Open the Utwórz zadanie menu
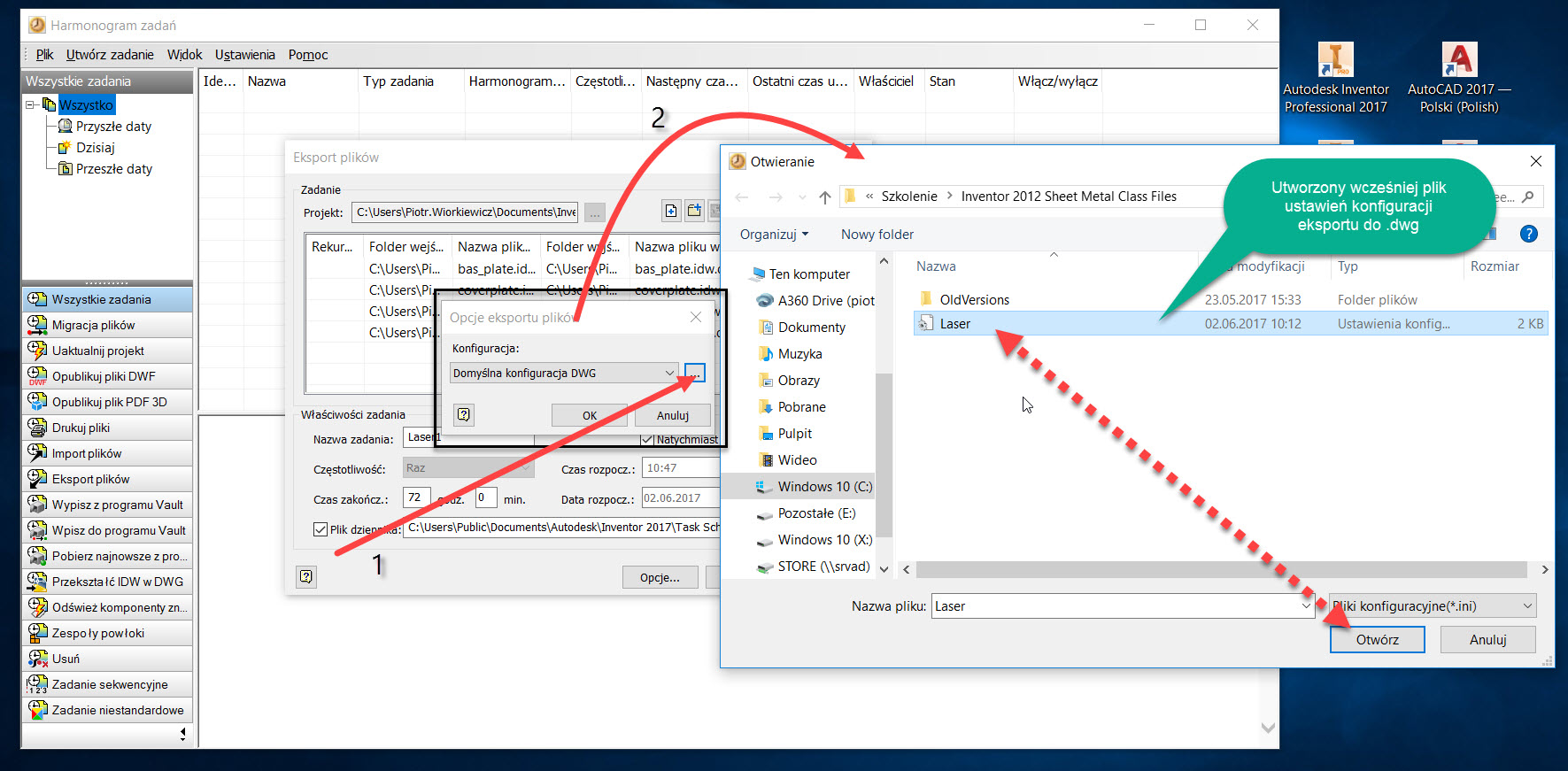Viewport: 1568px width, 771px height. point(110,55)
